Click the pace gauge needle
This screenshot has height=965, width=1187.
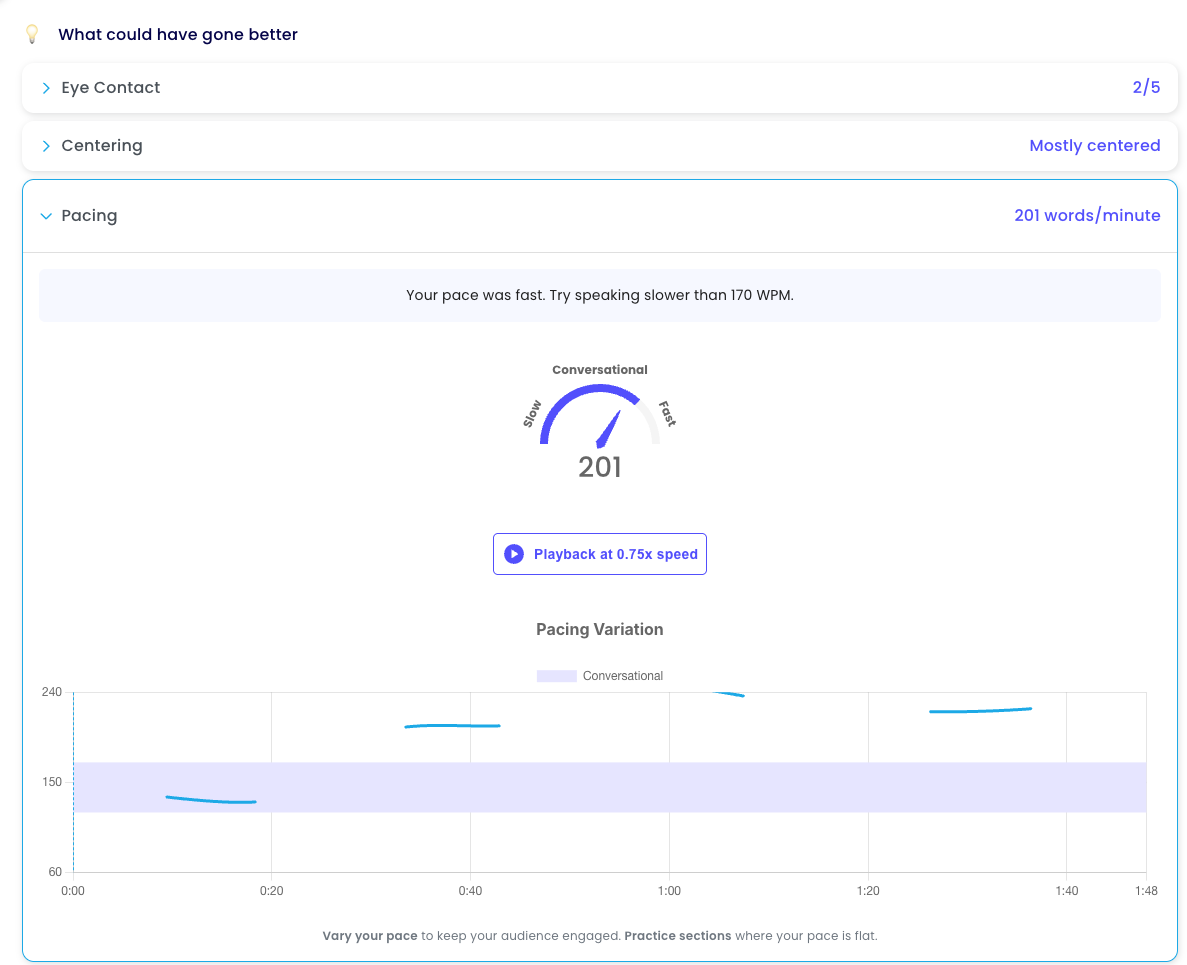(x=607, y=430)
